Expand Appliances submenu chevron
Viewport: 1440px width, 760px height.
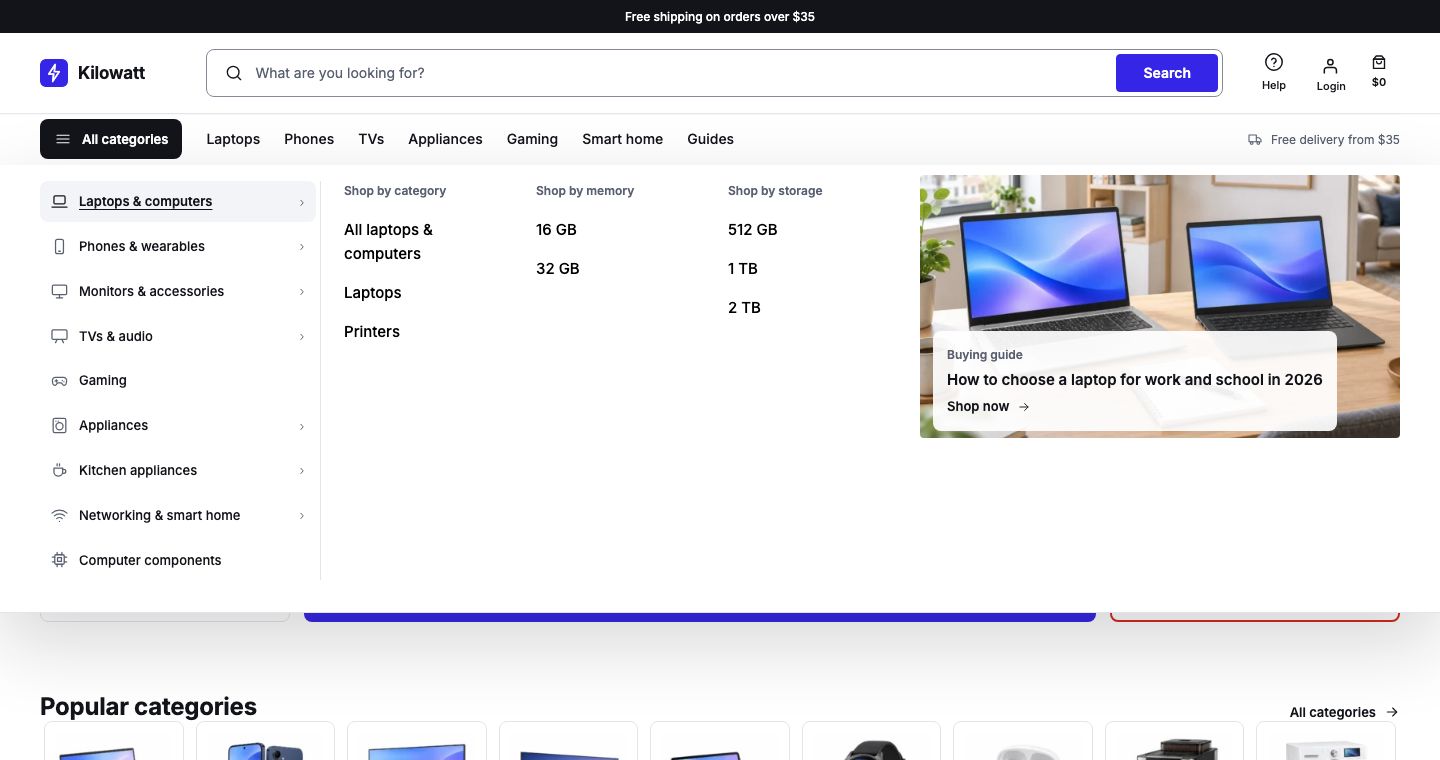coord(301,426)
